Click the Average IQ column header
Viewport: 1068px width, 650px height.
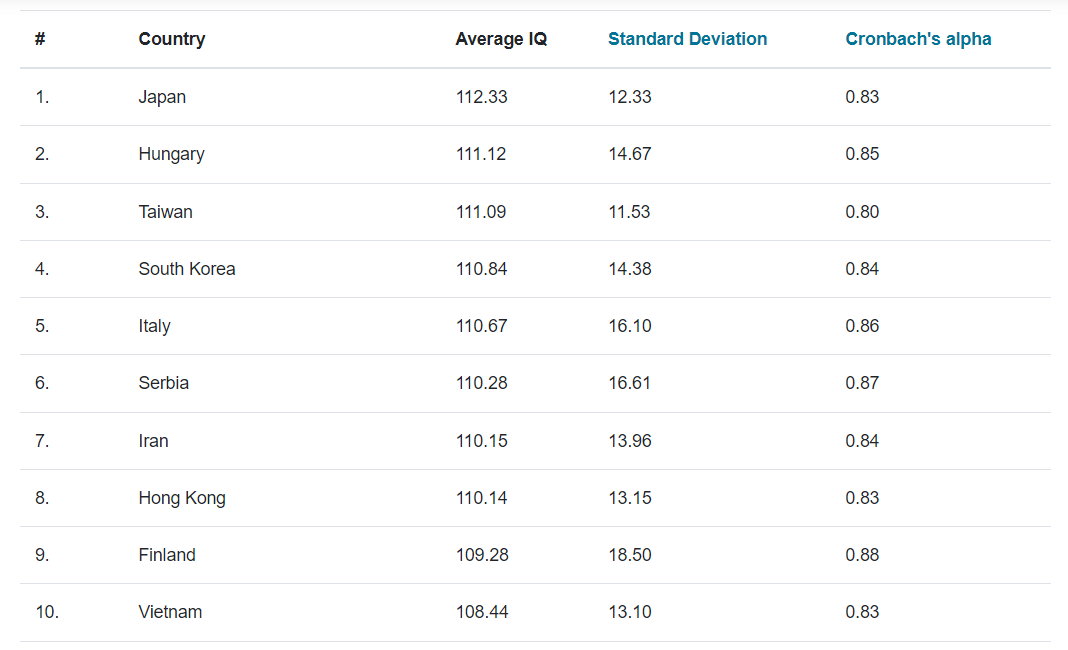[501, 39]
